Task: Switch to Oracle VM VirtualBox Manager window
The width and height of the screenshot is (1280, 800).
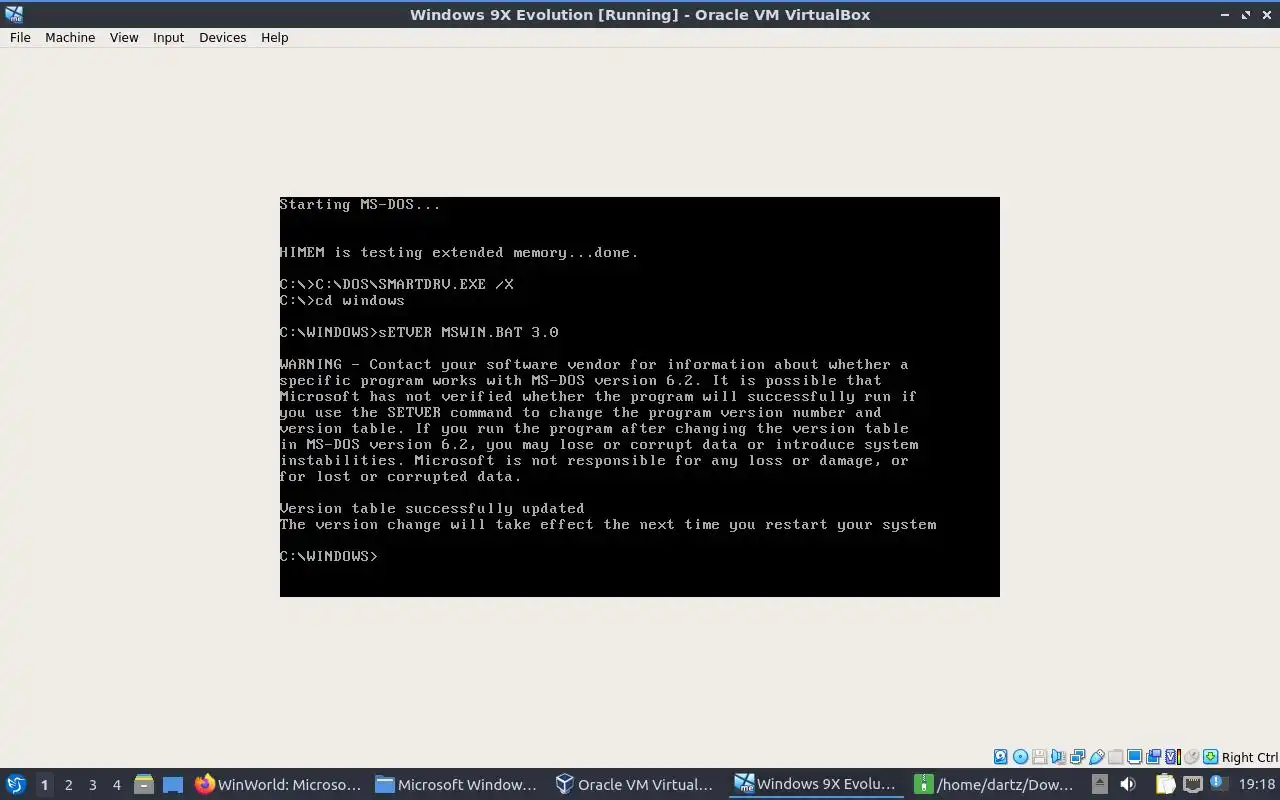Action: [638, 784]
